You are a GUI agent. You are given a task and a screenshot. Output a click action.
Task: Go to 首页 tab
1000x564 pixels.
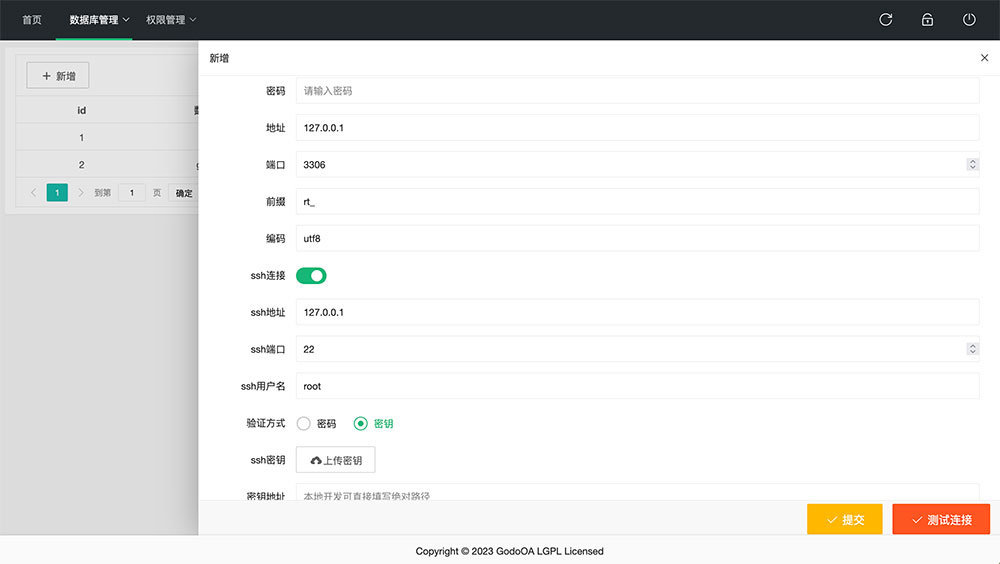32,20
